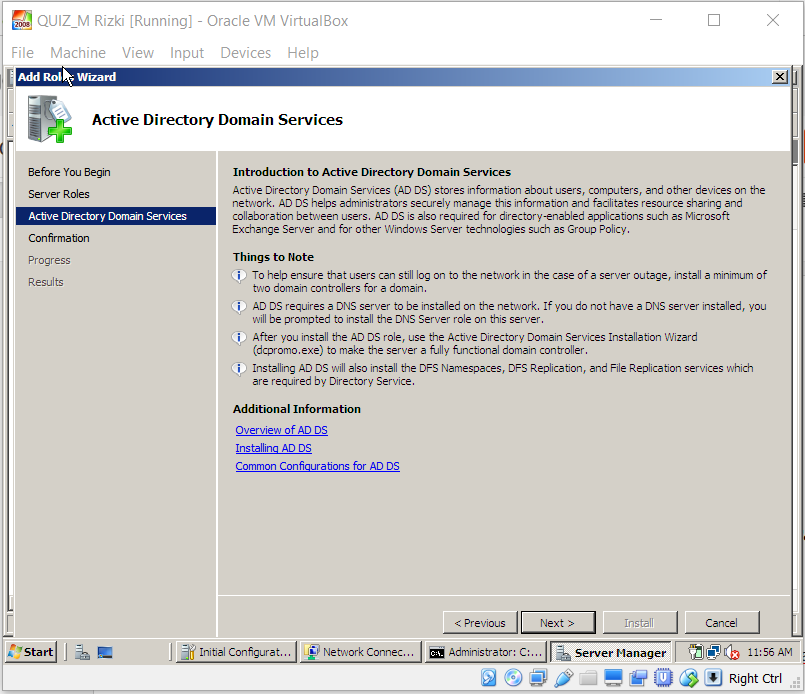Open the VirtualBox Machine menu

[78, 53]
